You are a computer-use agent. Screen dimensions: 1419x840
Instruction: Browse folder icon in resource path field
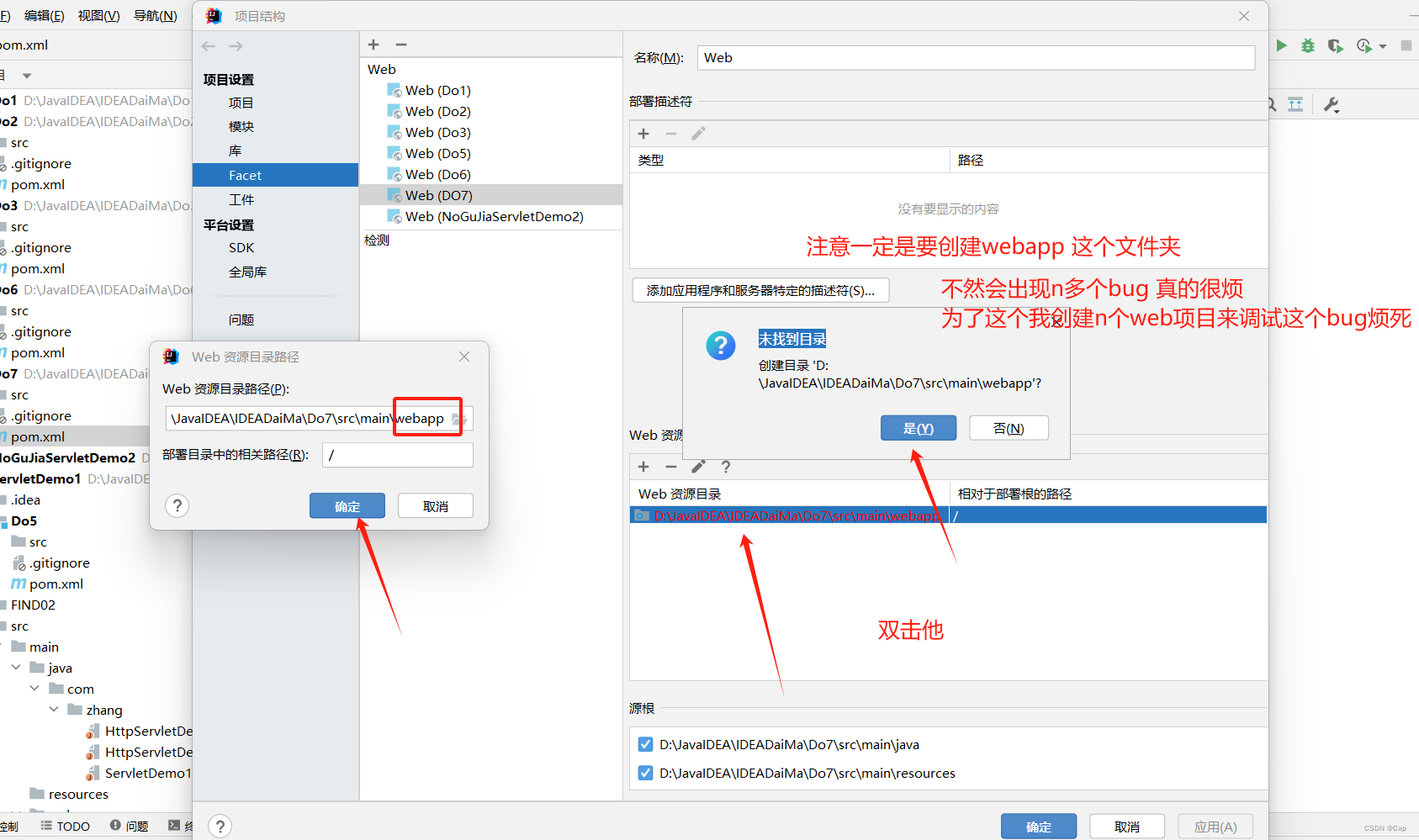(x=458, y=419)
